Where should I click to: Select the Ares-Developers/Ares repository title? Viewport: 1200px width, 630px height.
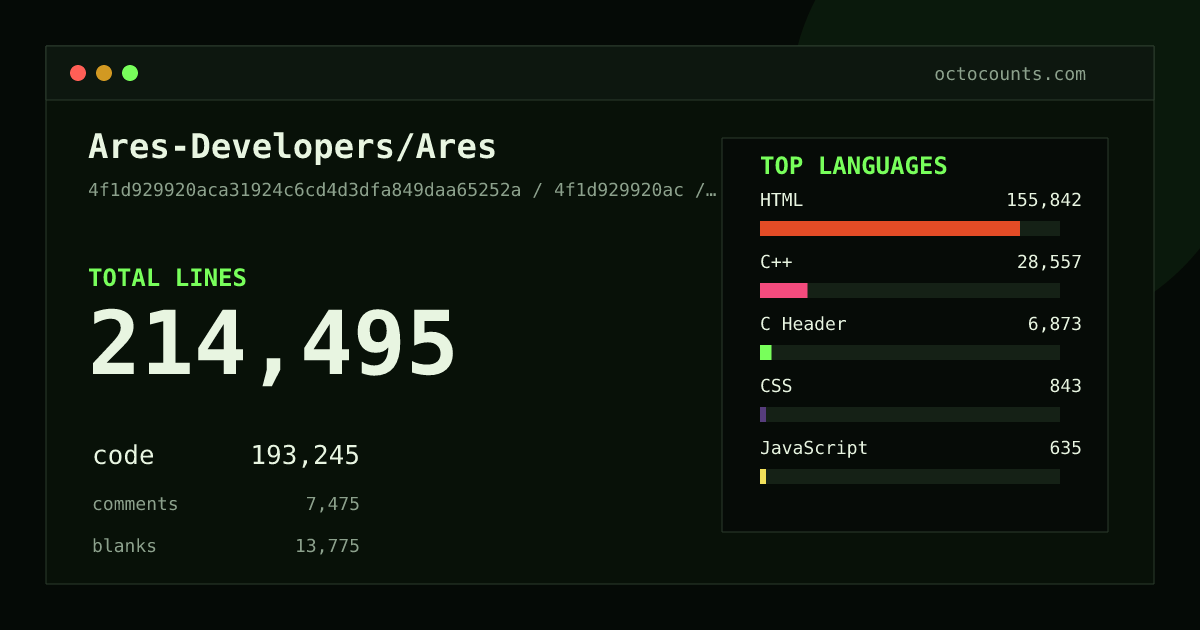click(292, 147)
